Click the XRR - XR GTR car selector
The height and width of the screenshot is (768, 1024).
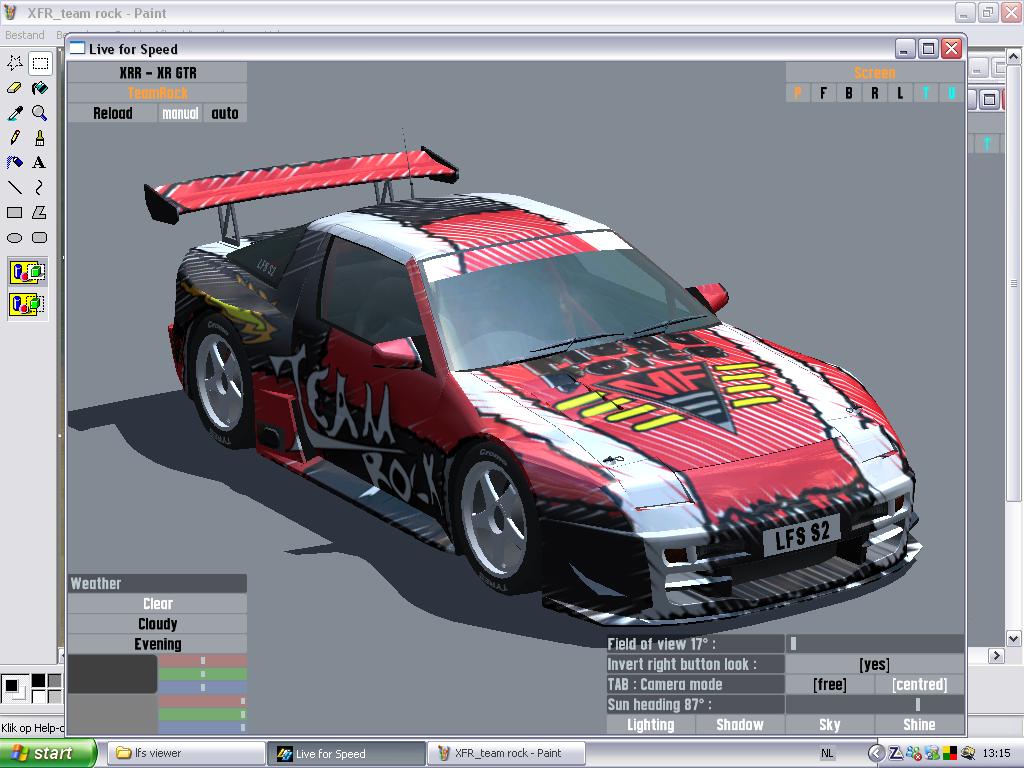pyautogui.click(x=157, y=72)
